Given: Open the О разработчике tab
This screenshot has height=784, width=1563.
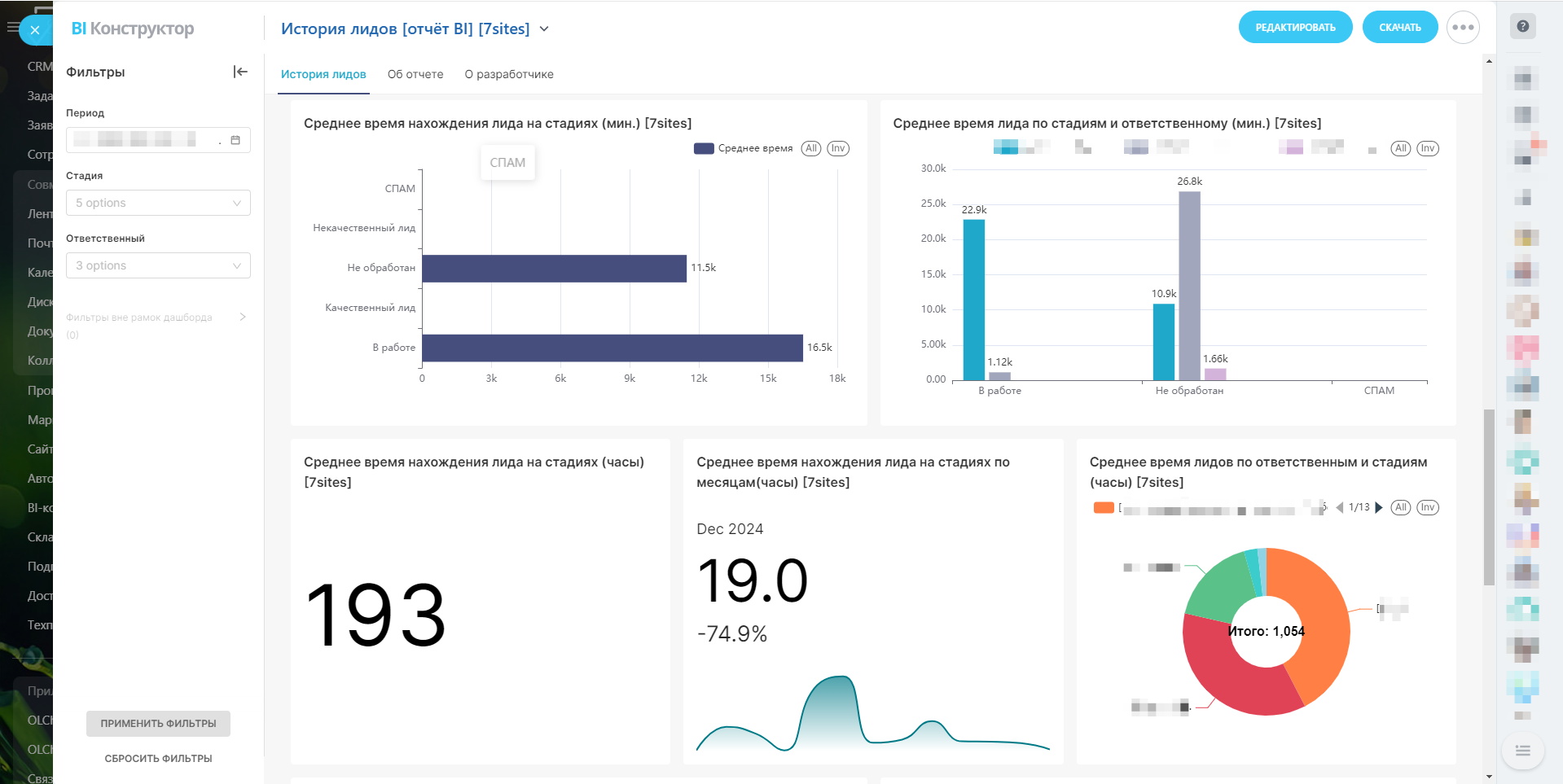Looking at the screenshot, I should pyautogui.click(x=509, y=74).
